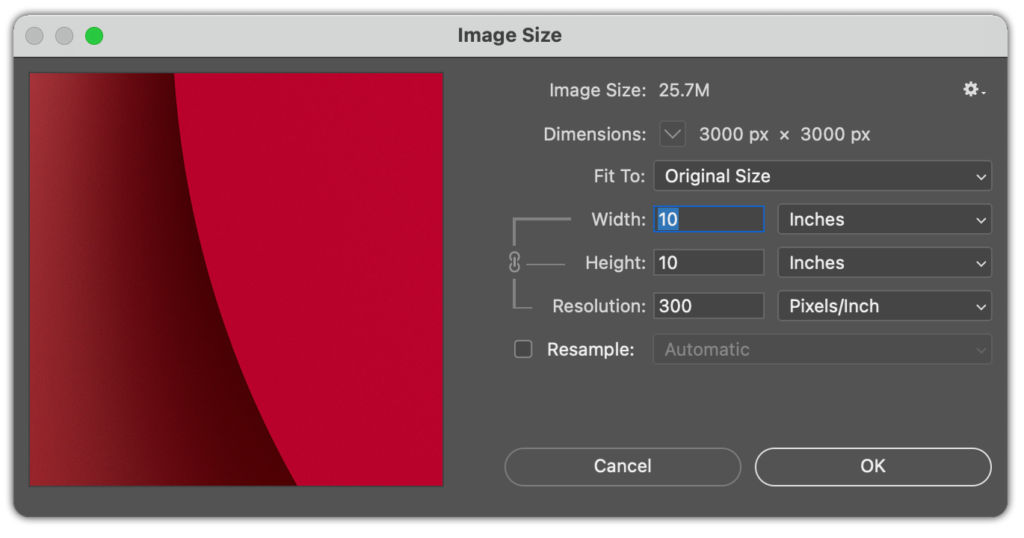
Task: Enable the Resample checkbox
Action: (x=523, y=349)
